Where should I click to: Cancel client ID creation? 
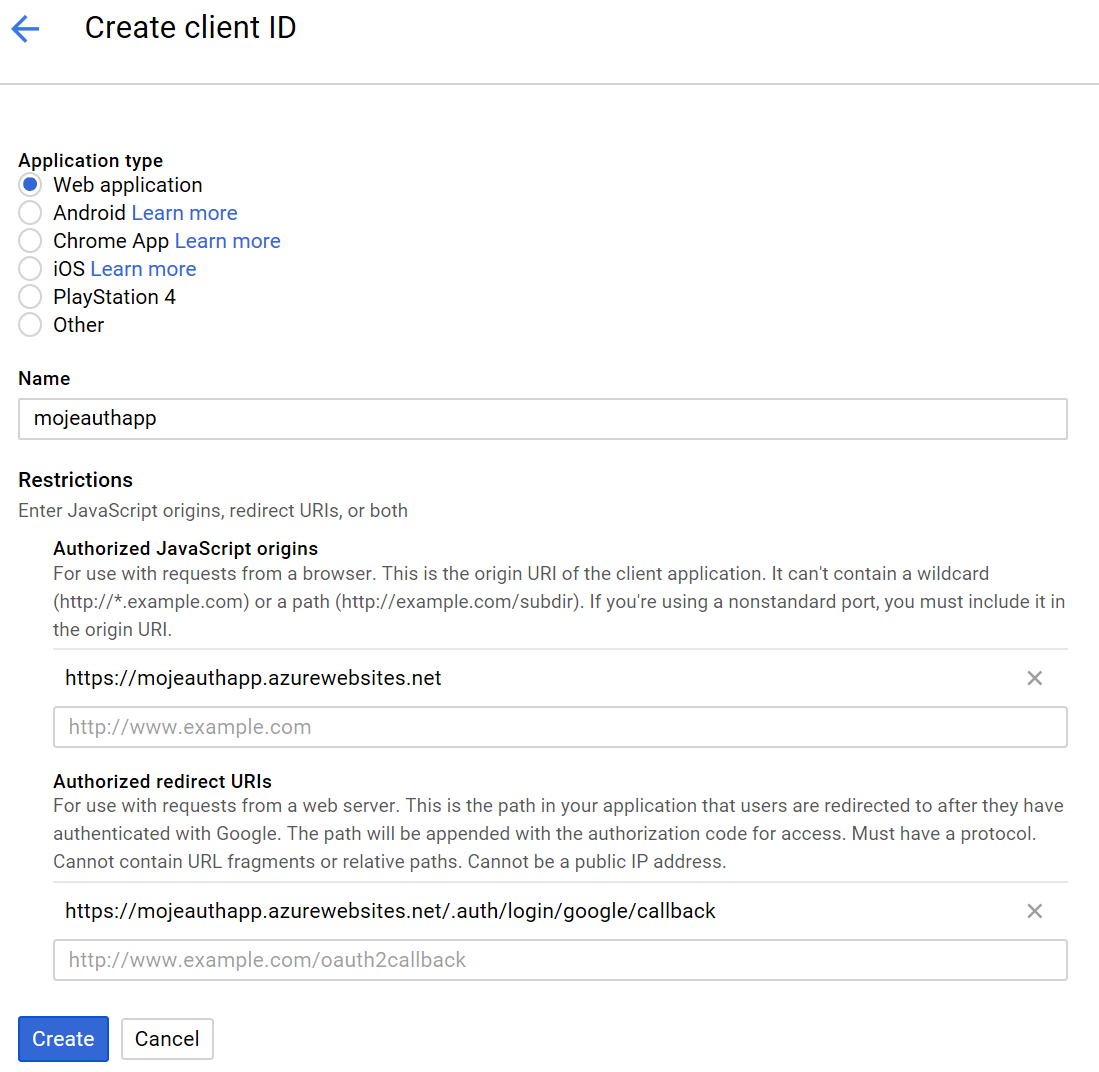pyautogui.click(x=167, y=1038)
